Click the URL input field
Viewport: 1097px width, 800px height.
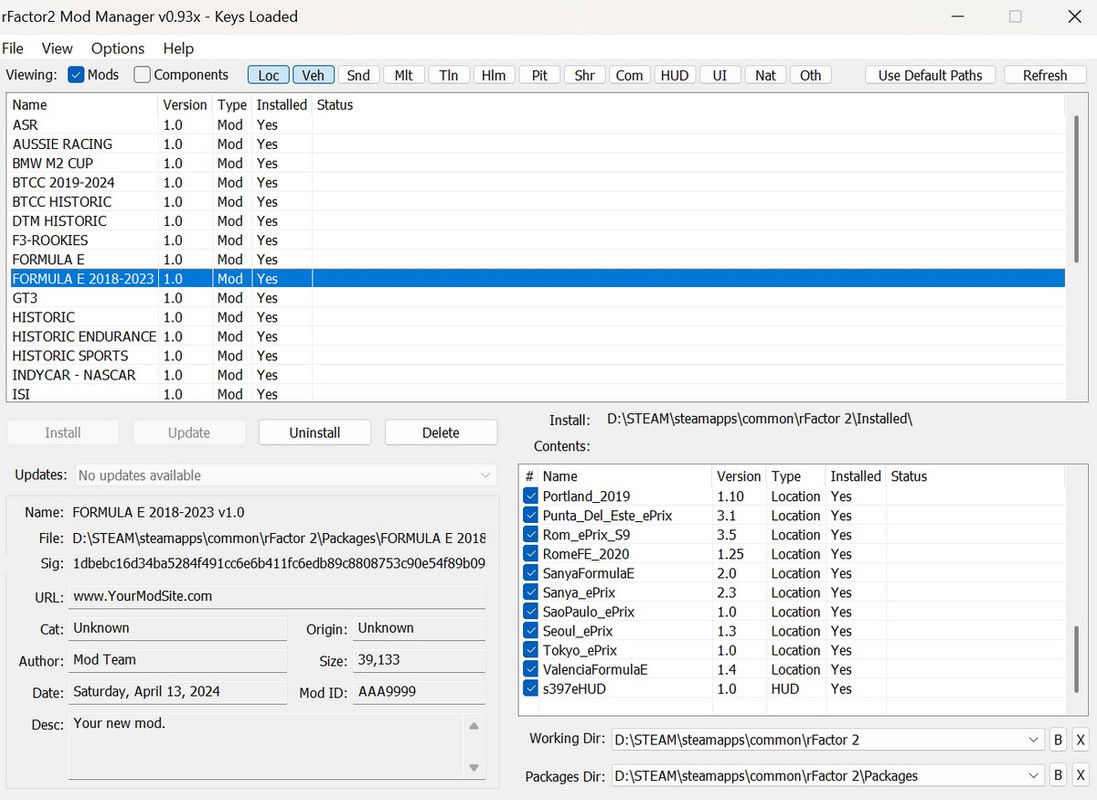tap(277, 596)
